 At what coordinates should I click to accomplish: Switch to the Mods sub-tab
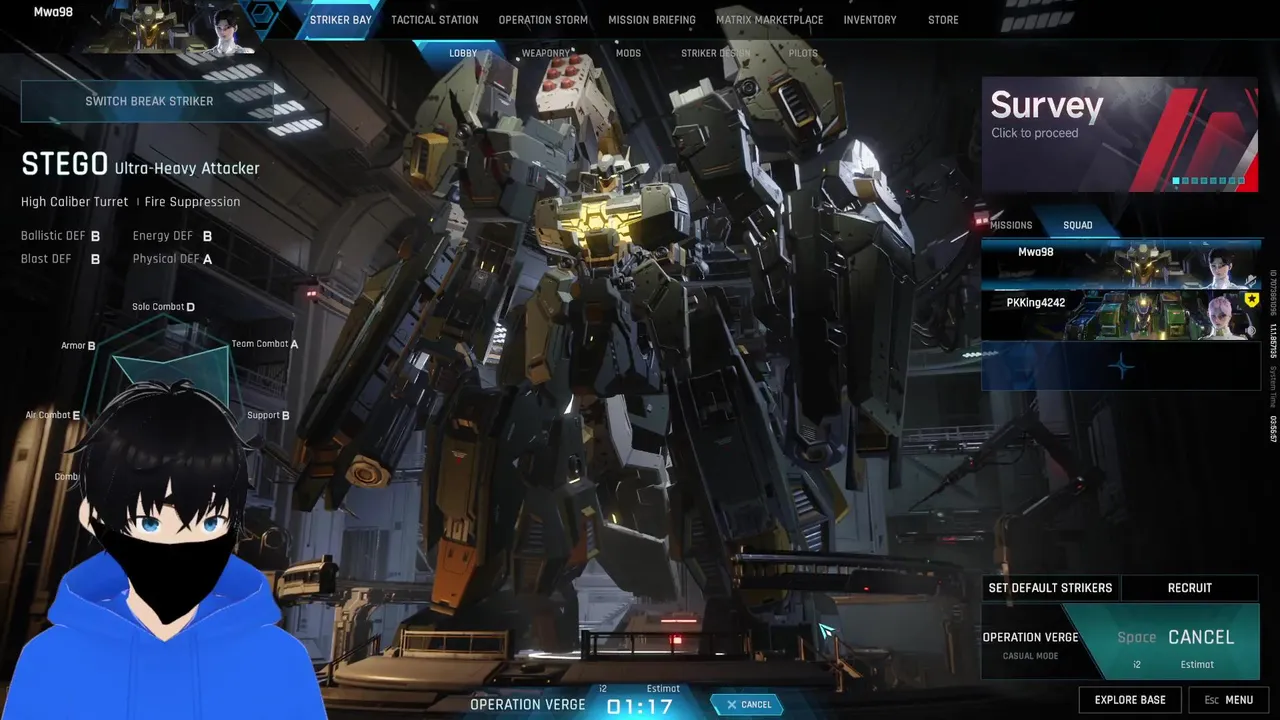pyautogui.click(x=628, y=53)
